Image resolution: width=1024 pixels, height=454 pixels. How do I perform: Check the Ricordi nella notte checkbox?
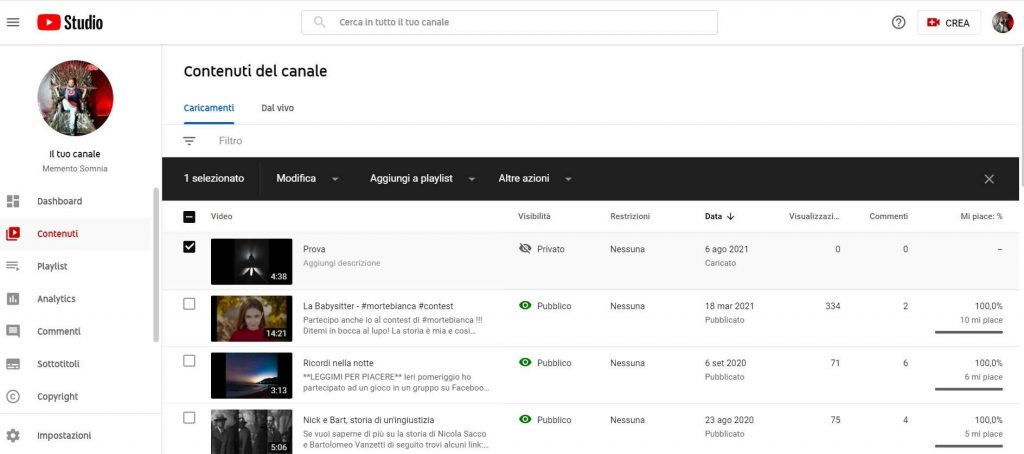[189, 361]
